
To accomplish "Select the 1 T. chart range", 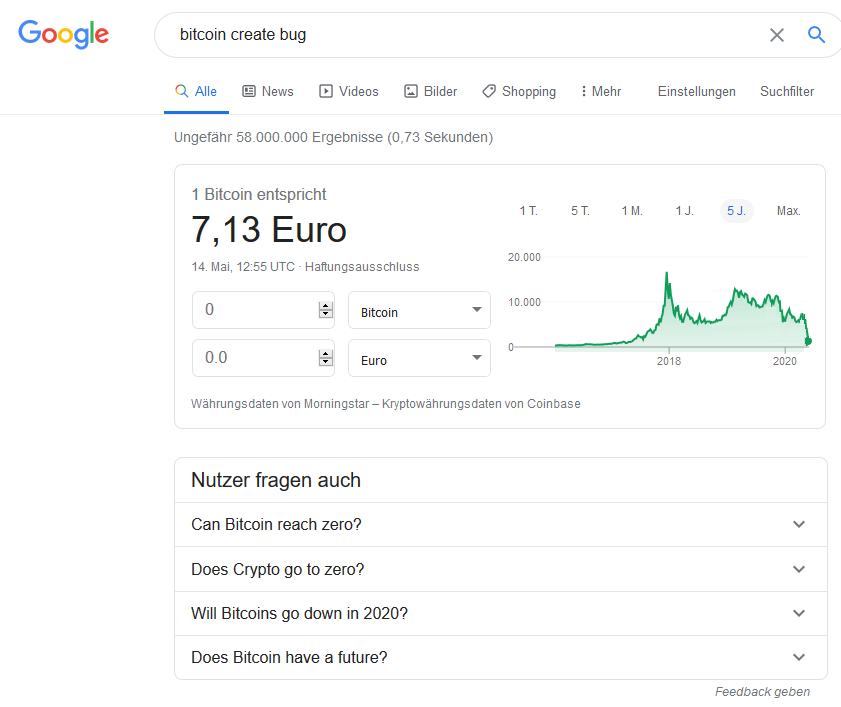I will [528, 211].
